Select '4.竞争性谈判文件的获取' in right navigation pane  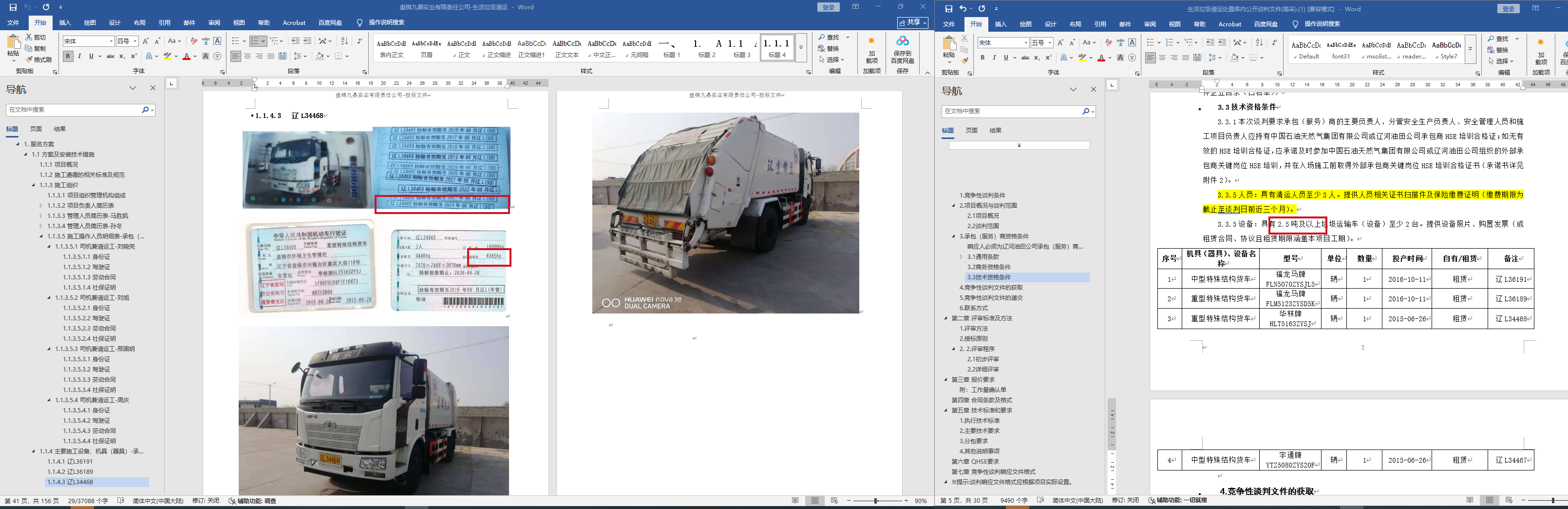point(991,287)
